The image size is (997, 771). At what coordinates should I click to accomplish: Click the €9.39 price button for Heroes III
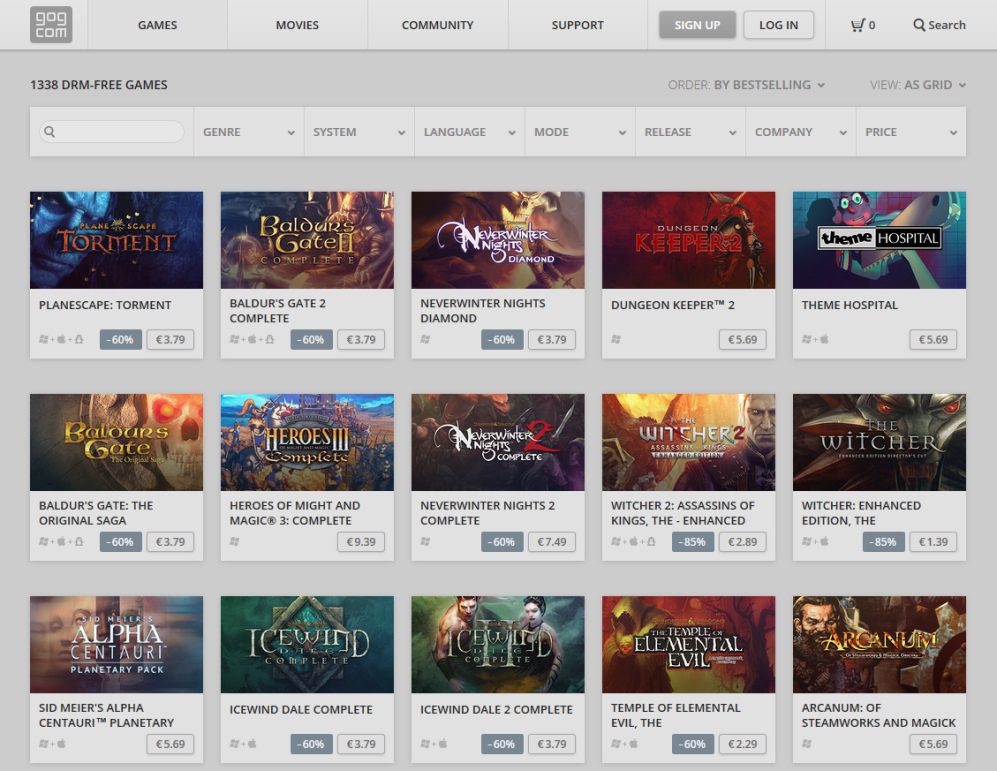point(360,542)
